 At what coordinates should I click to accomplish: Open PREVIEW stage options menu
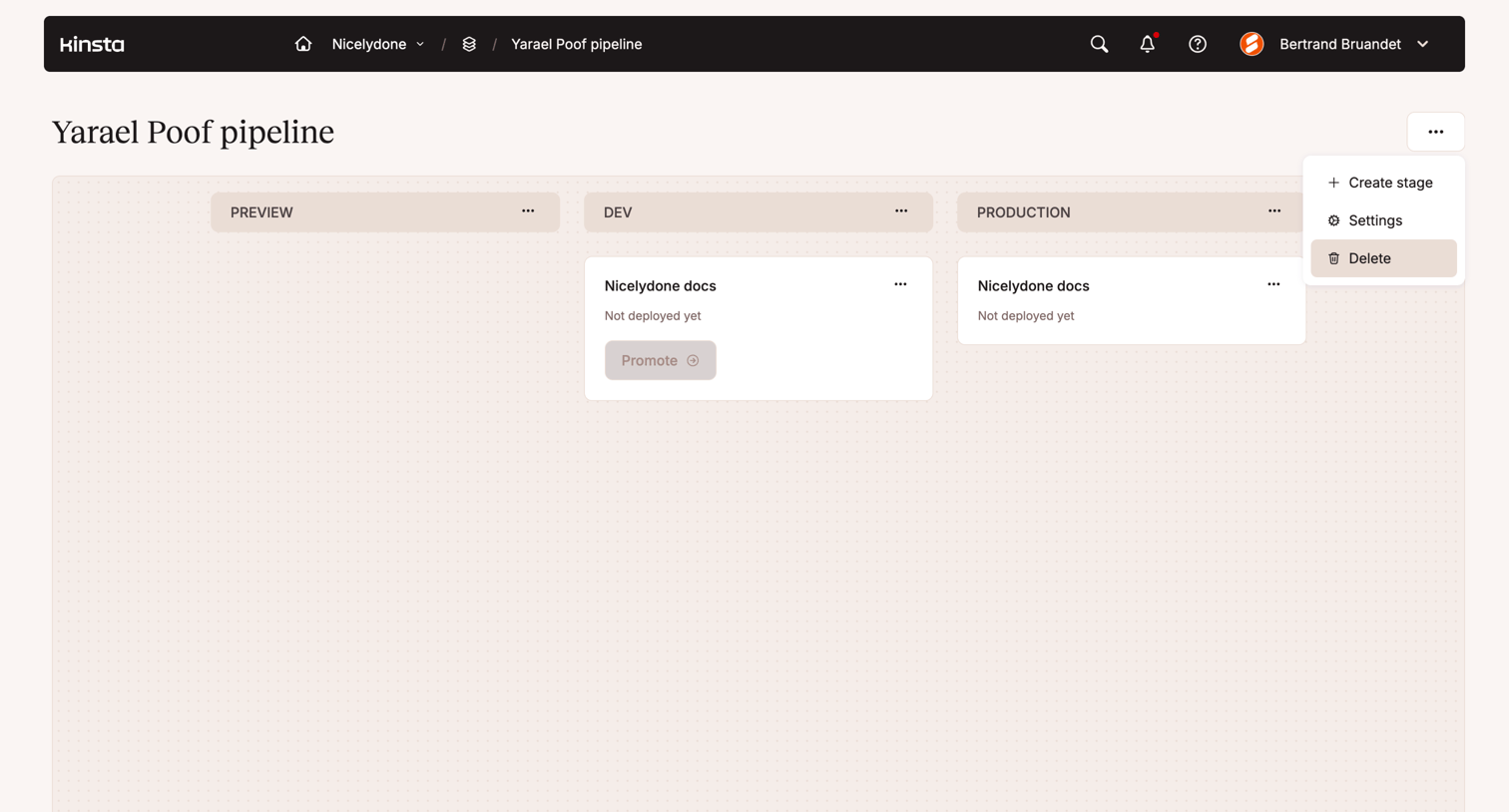[x=528, y=211]
